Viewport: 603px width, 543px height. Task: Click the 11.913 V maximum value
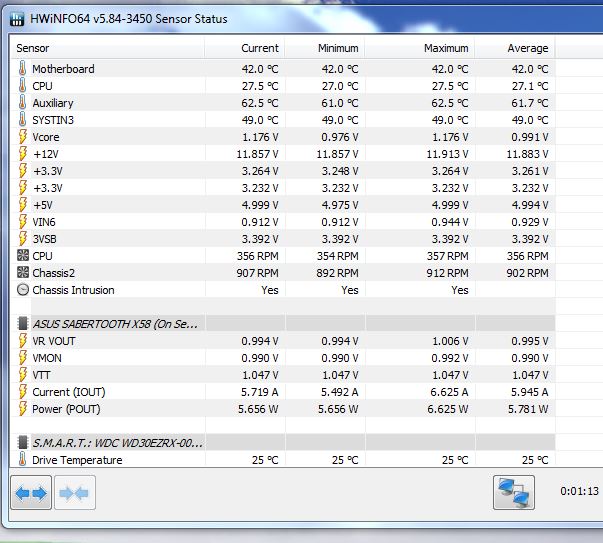447,154
